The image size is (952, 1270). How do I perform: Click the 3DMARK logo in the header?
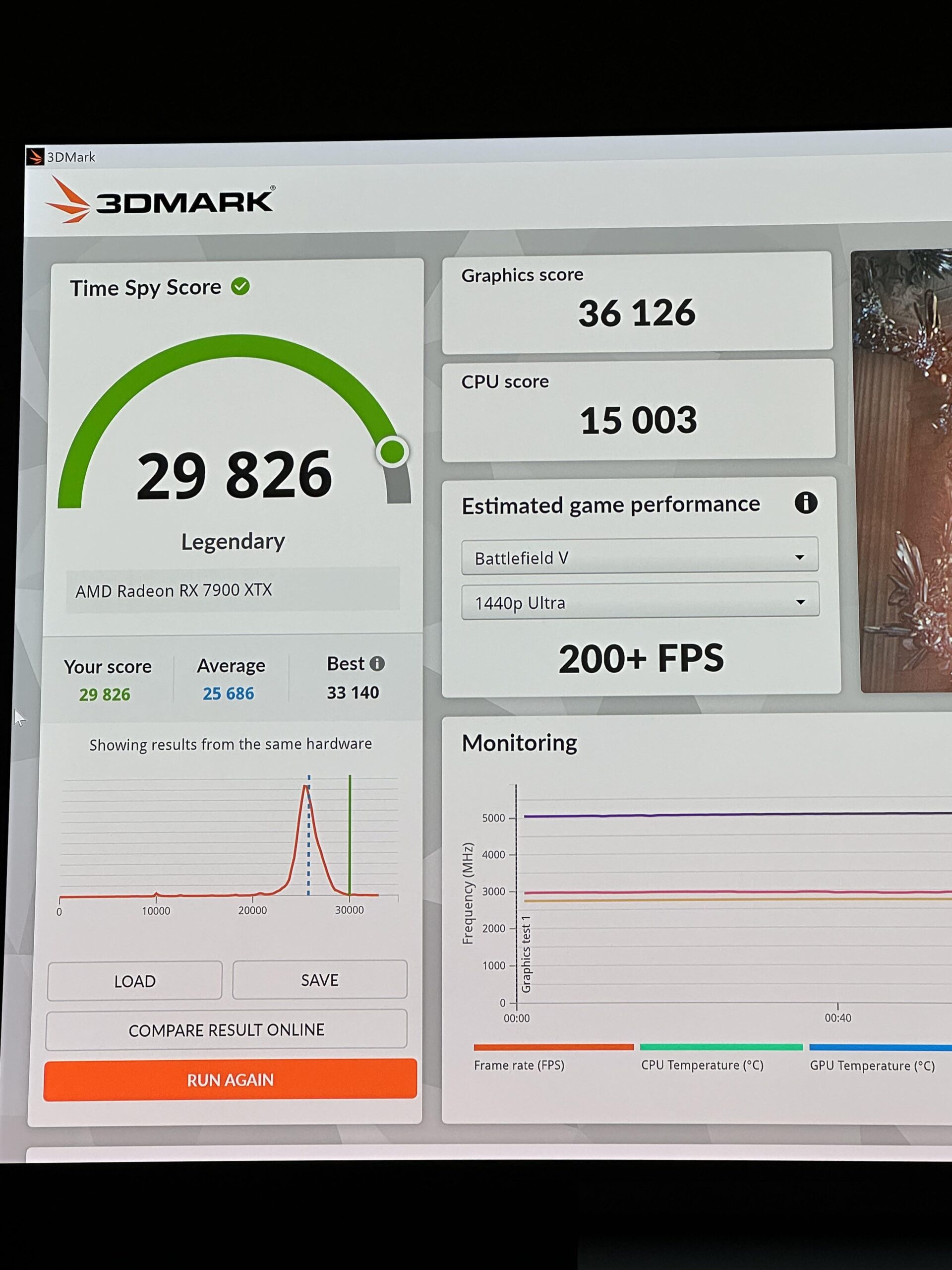coord(161,199)
